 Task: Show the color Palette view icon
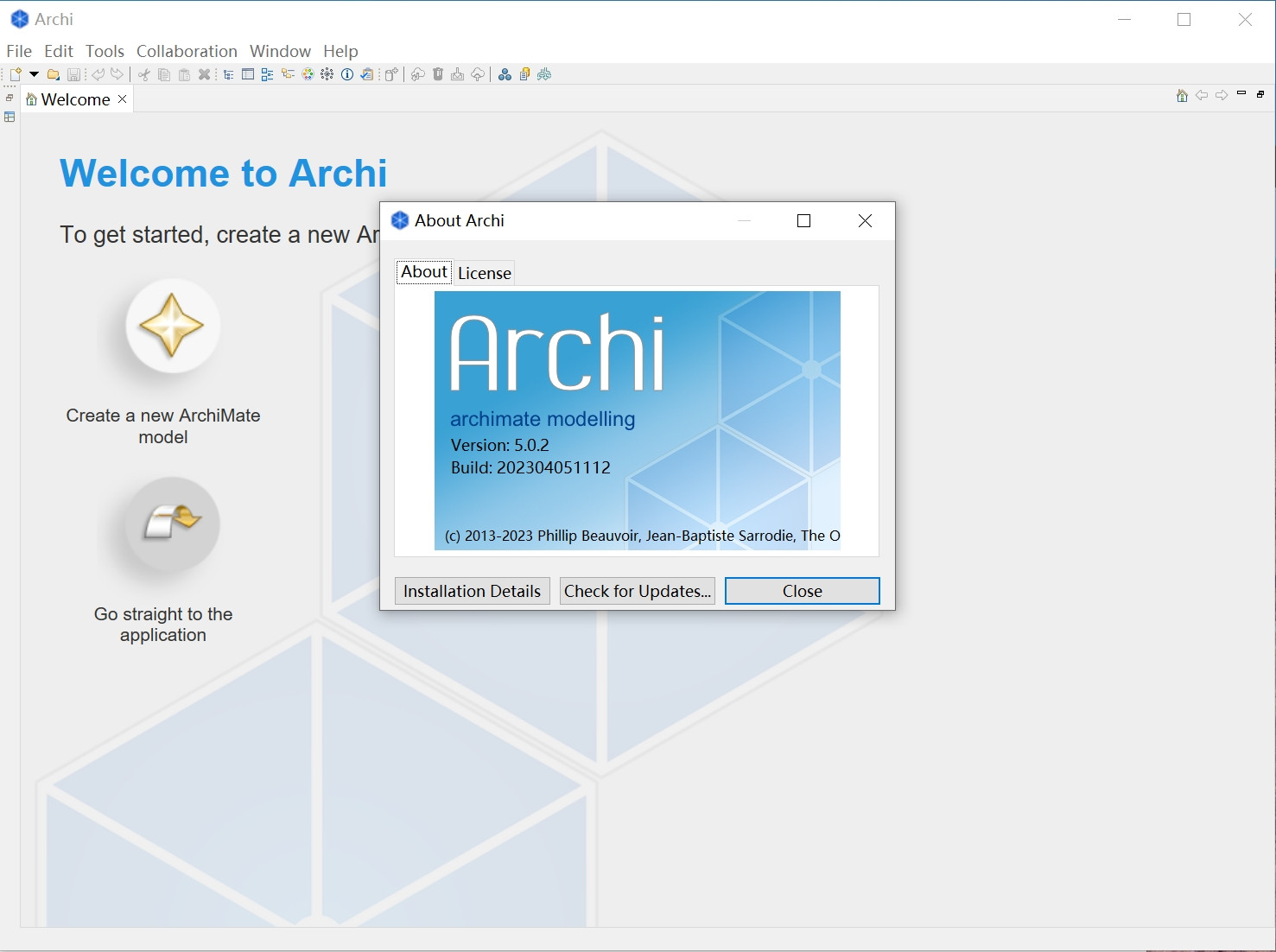point(308,74)
